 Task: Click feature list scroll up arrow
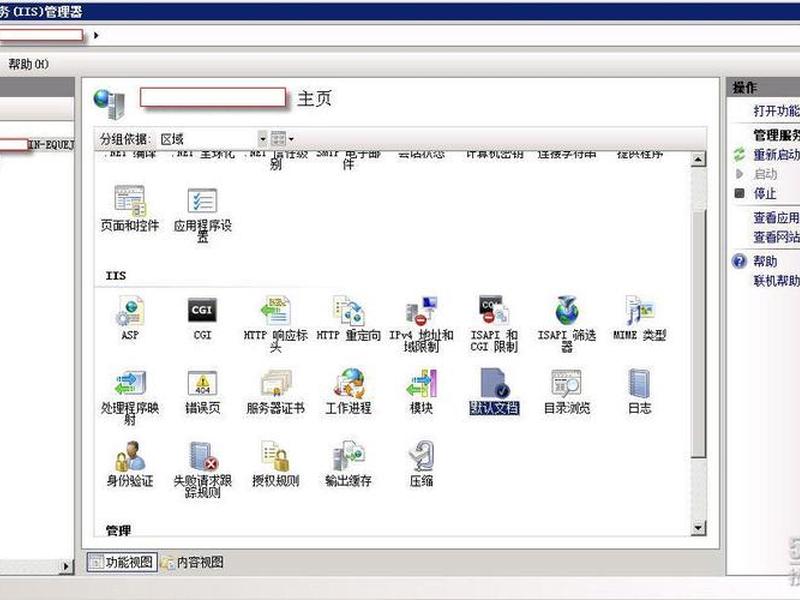tap(698, 160)
